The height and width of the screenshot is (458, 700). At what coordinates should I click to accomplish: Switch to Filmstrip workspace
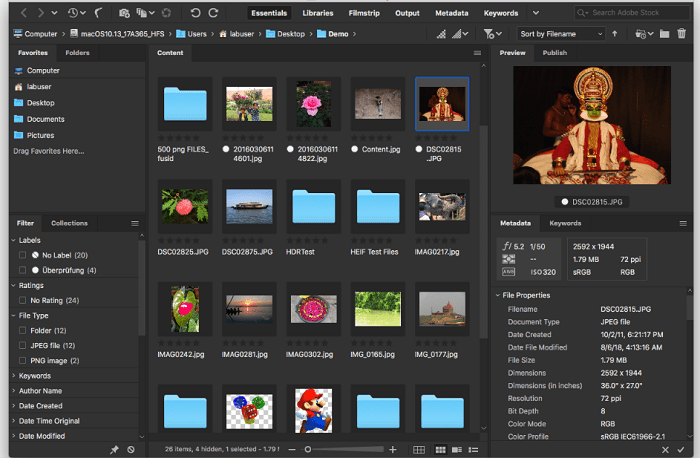[x=364, y=13]
